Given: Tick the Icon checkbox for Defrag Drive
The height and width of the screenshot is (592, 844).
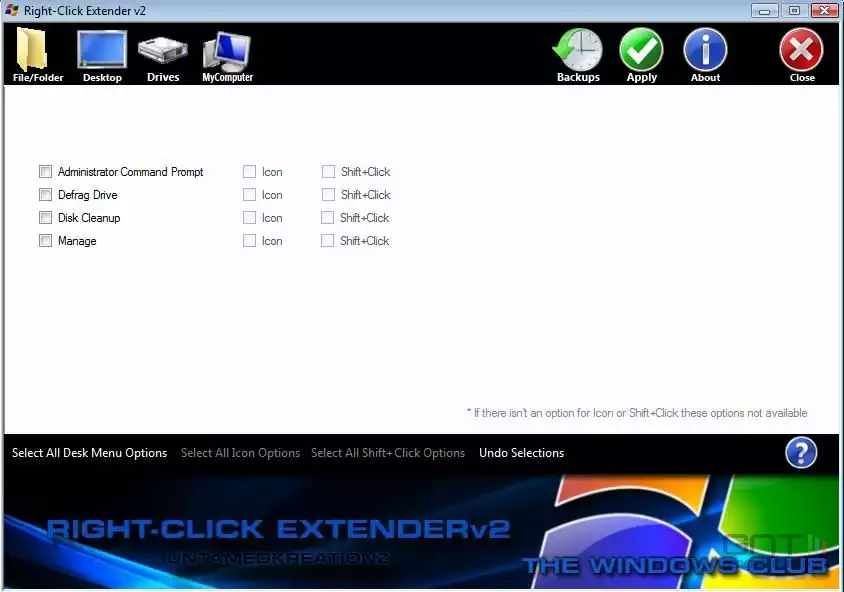Looking at the screenshot, I should [249, 195].
